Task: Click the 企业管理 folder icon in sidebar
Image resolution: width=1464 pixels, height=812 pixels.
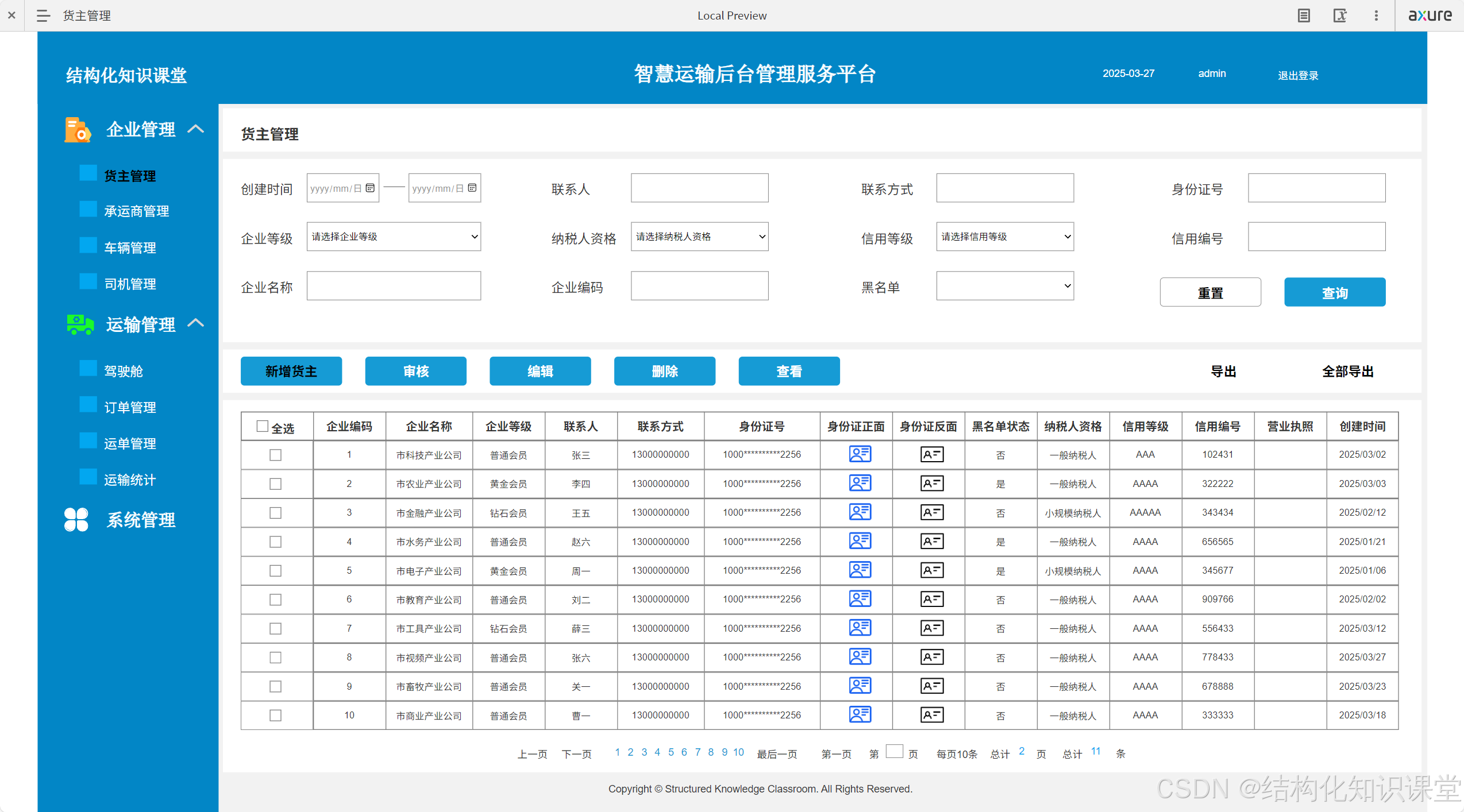Action: tap(77, 130)
